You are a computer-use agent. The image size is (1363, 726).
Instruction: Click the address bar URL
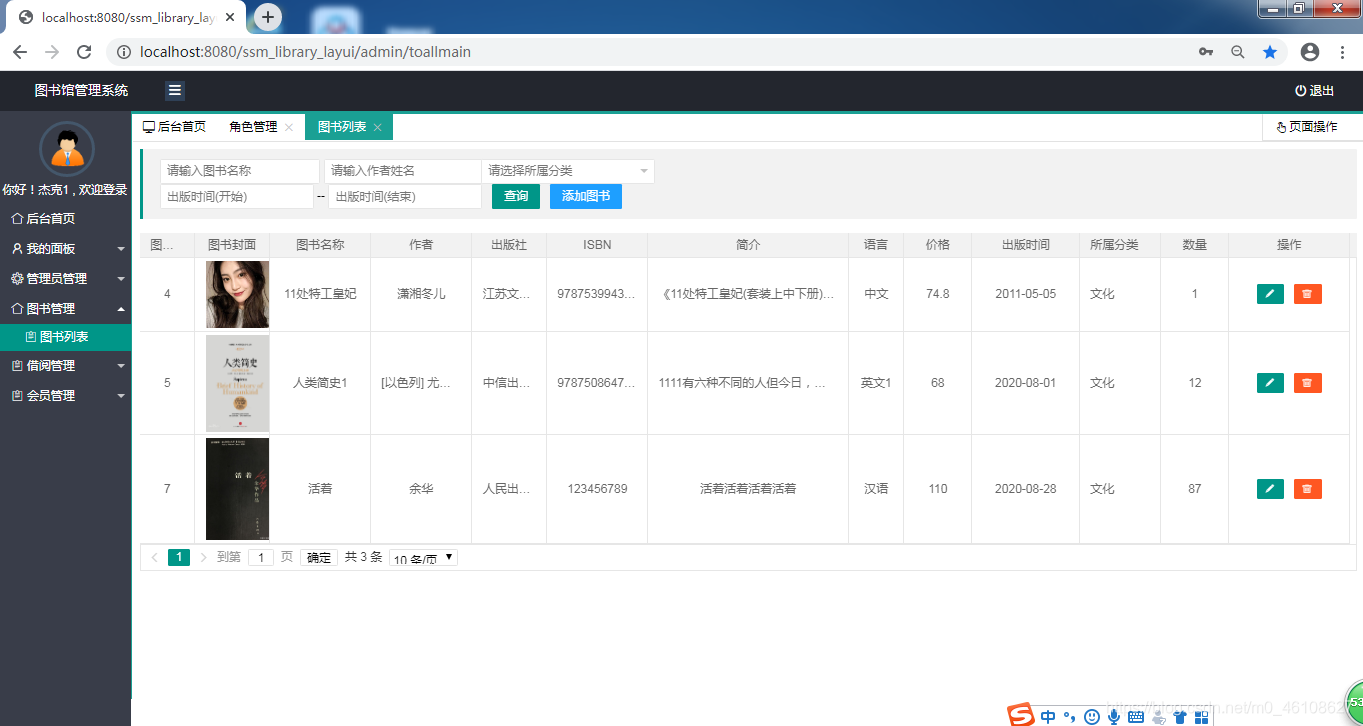tap(305, 52)
